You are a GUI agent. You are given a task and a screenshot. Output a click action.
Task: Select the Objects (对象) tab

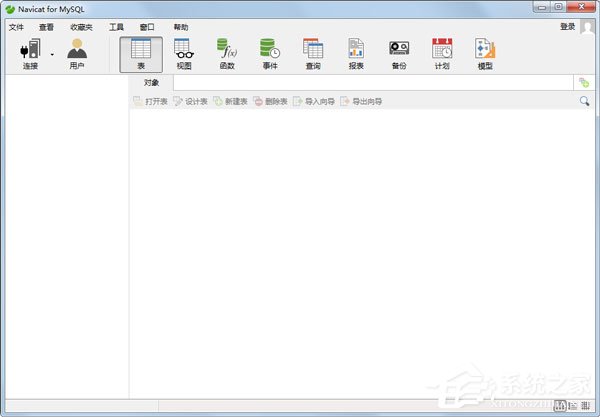[x=152, y=83]
